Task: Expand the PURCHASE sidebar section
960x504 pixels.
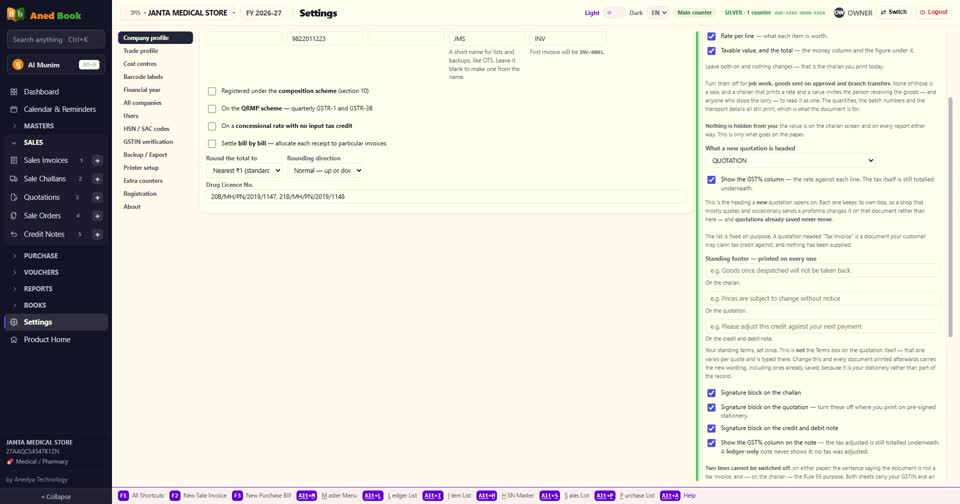Action: click(40, 255)
